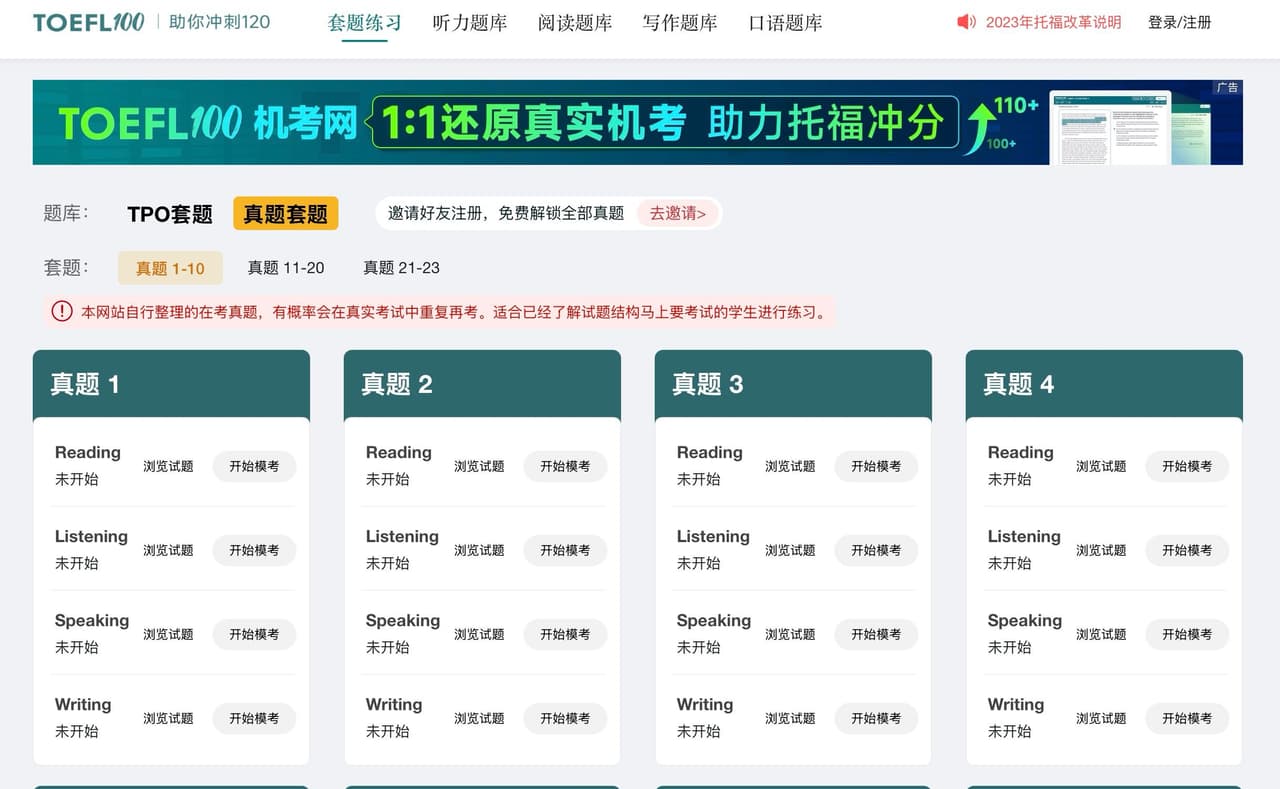The width and height of the screenshot is (1280, 789).
Task: Browse 真题 3 Speaking questions (浏览试题)
Action: click(790, 634)
